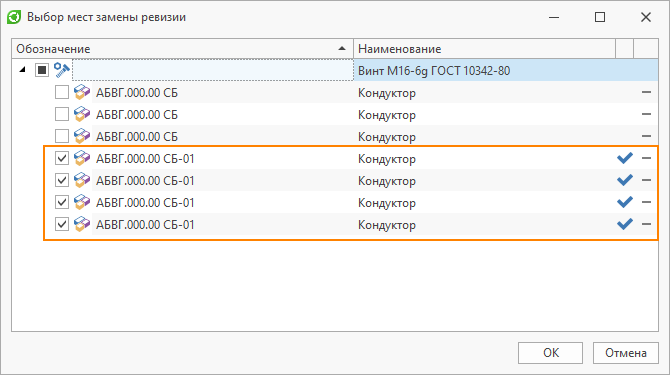Viewport: 670px width, 375px height.
Task: Sort by the Обозначение column arrow
Action: coord(342,48)
